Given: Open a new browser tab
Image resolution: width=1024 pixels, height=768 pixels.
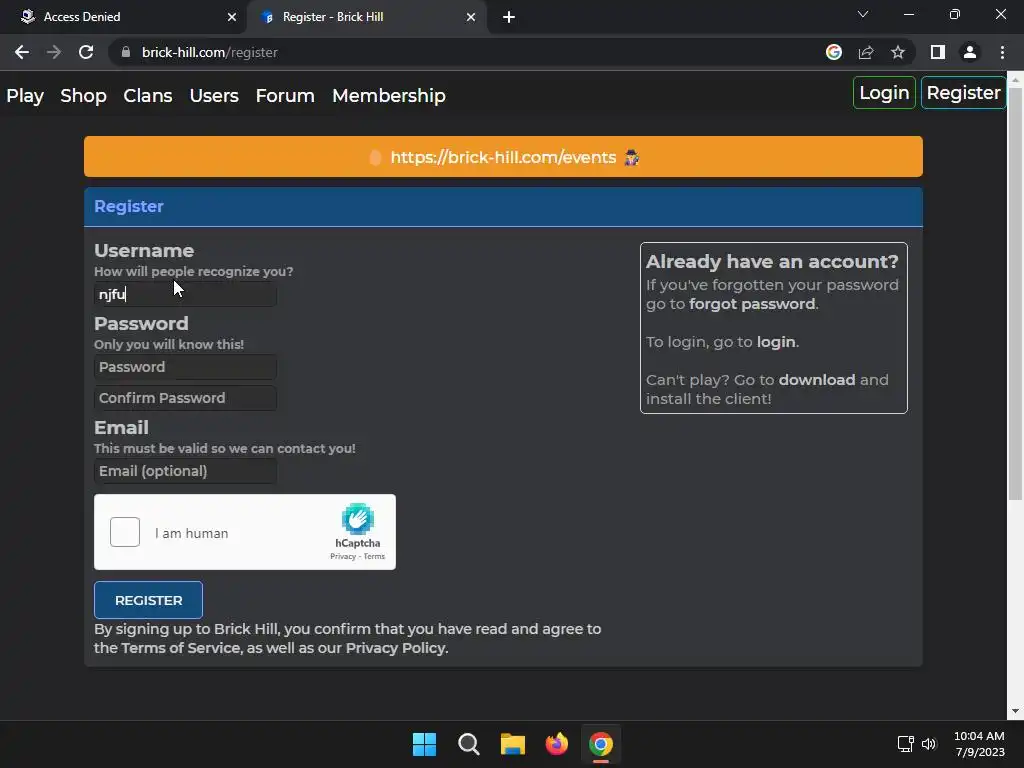Looking at the screenshot, I should point(509,17).
